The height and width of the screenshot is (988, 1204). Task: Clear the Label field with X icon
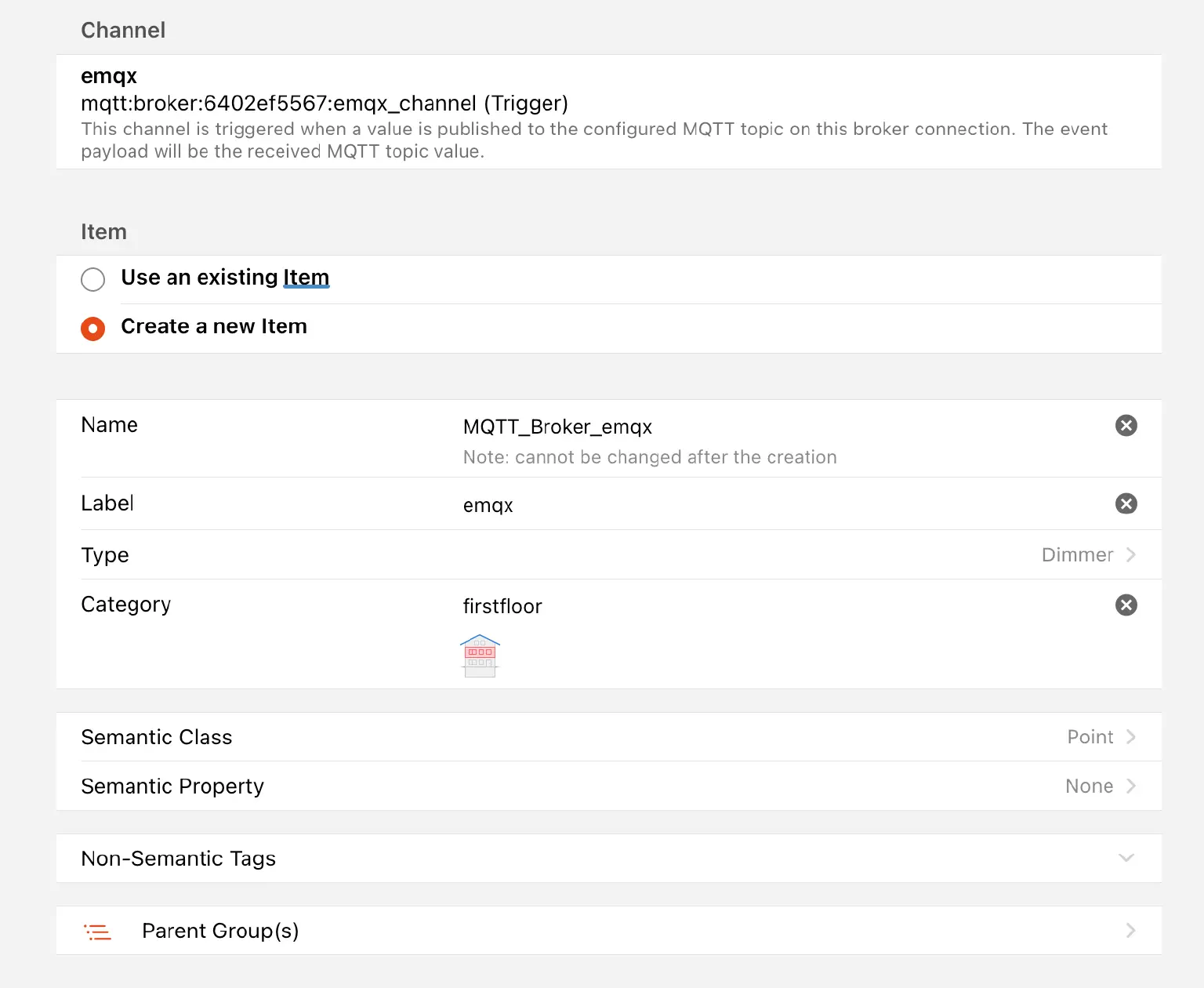tap(1126, 503)
